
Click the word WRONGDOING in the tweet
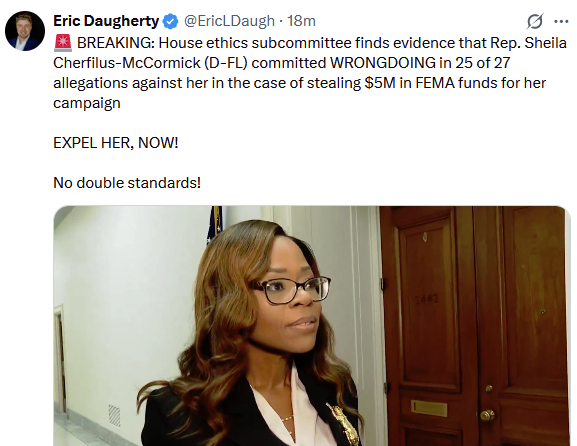point(383,63)
